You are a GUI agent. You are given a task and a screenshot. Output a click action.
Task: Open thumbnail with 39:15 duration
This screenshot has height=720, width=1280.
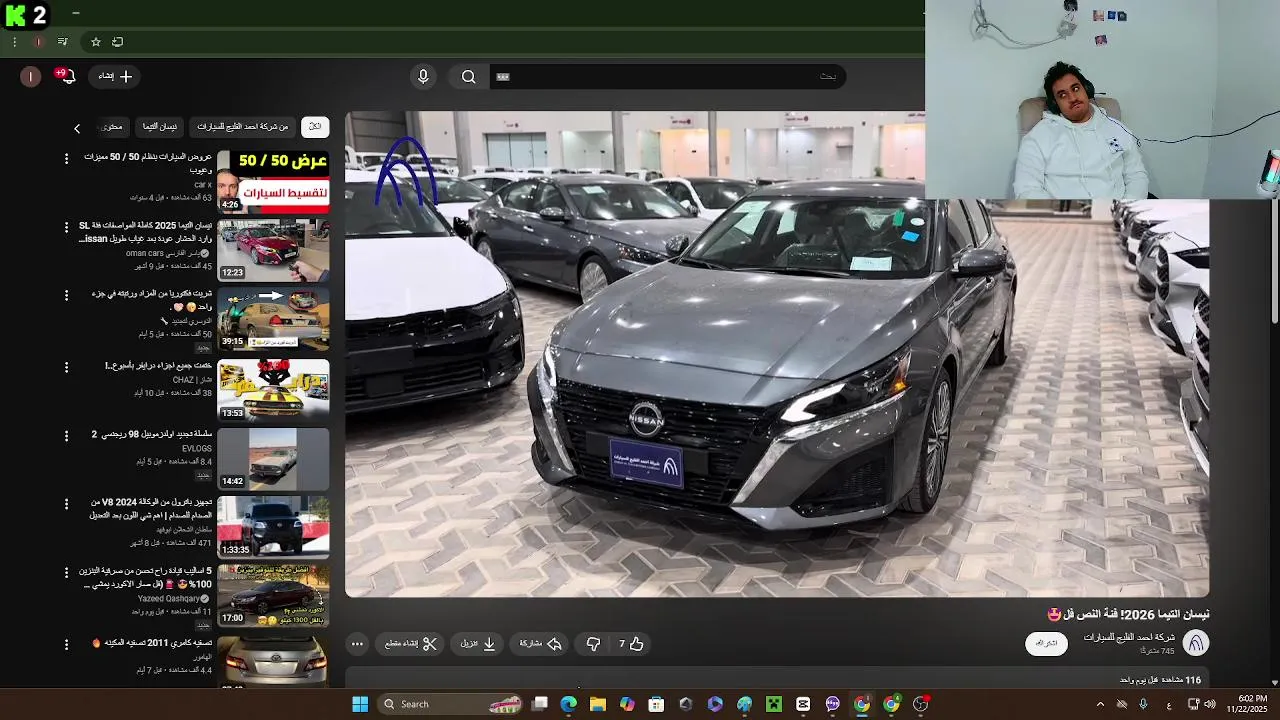(x=273, y=319)
